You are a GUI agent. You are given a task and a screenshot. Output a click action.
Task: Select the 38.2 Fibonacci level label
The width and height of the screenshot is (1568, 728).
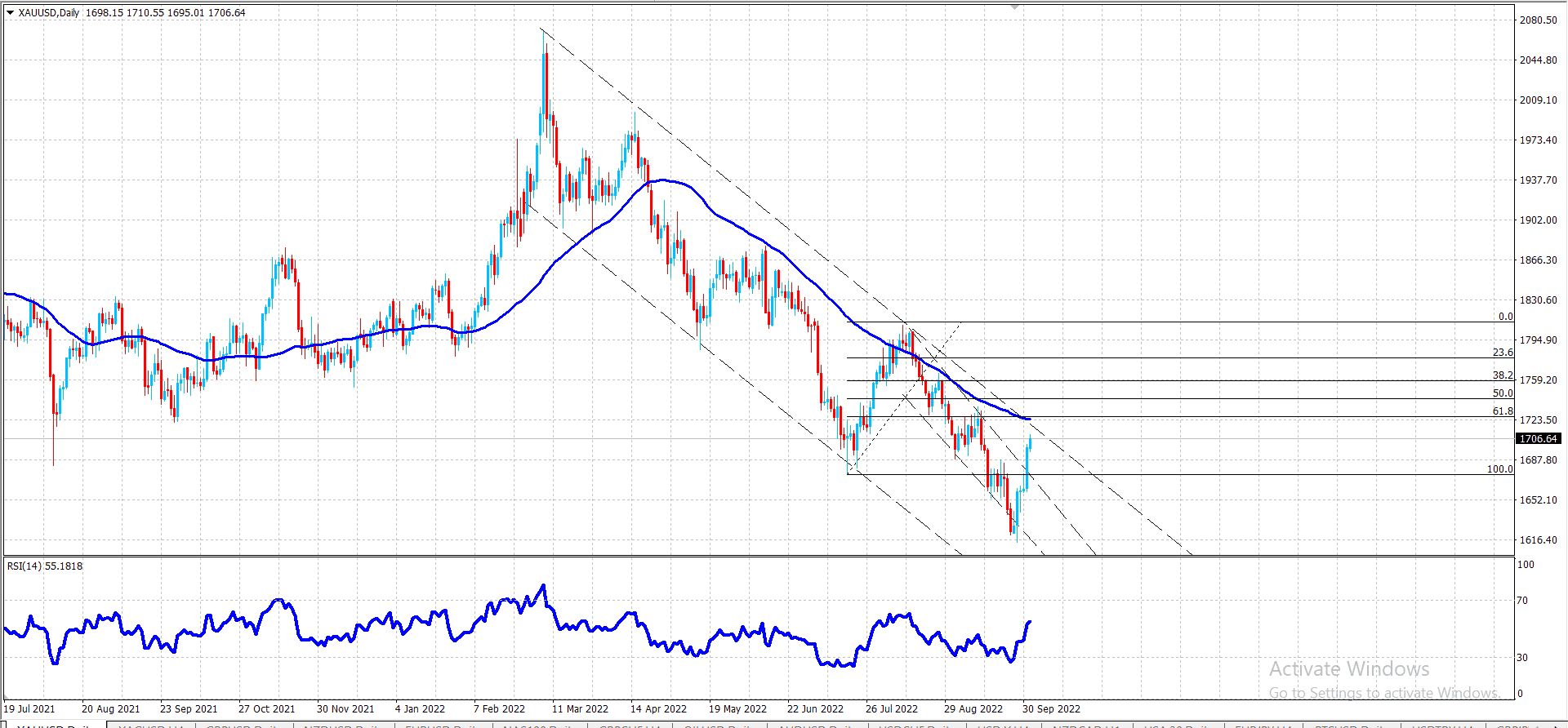[x=1503, y=375]
